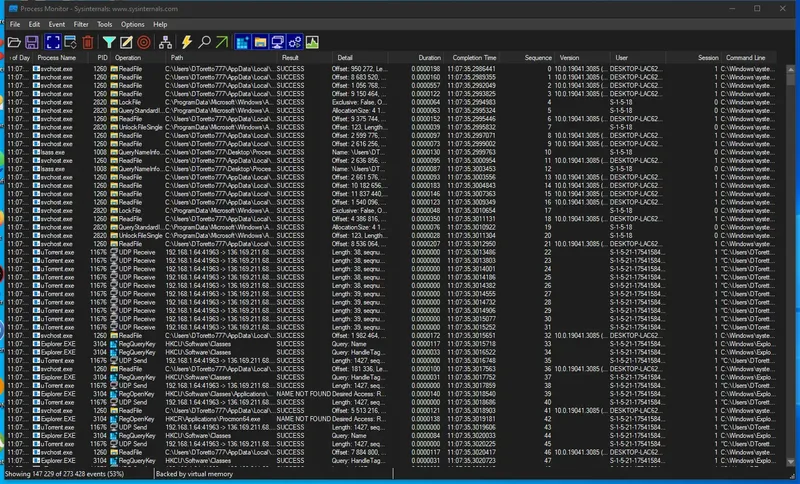Open the Options menu

132,23
